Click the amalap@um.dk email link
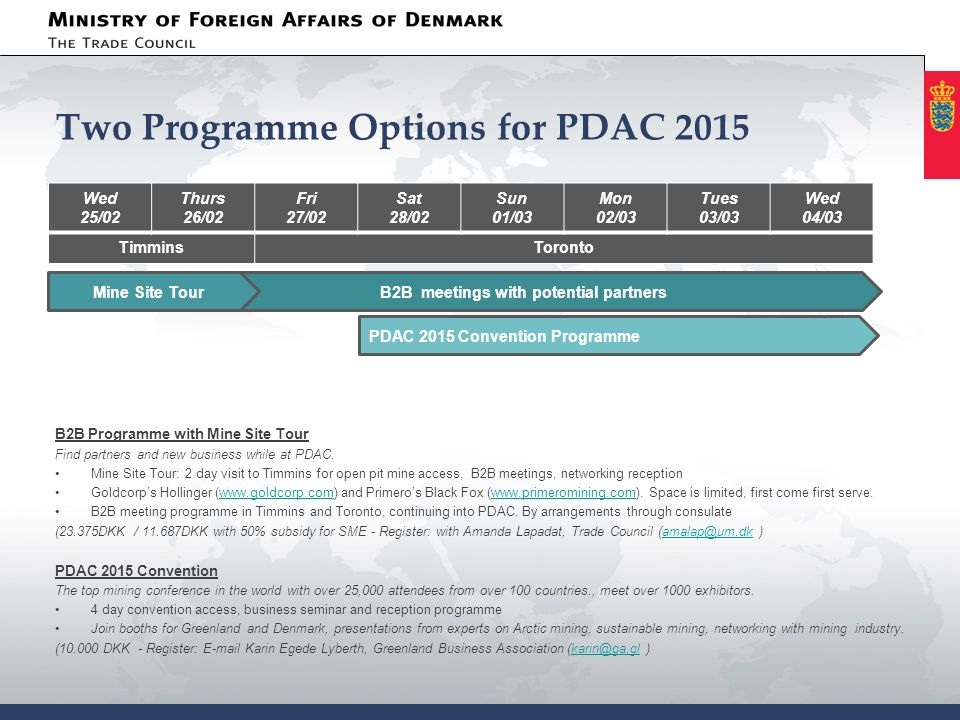 click(707, 531)
